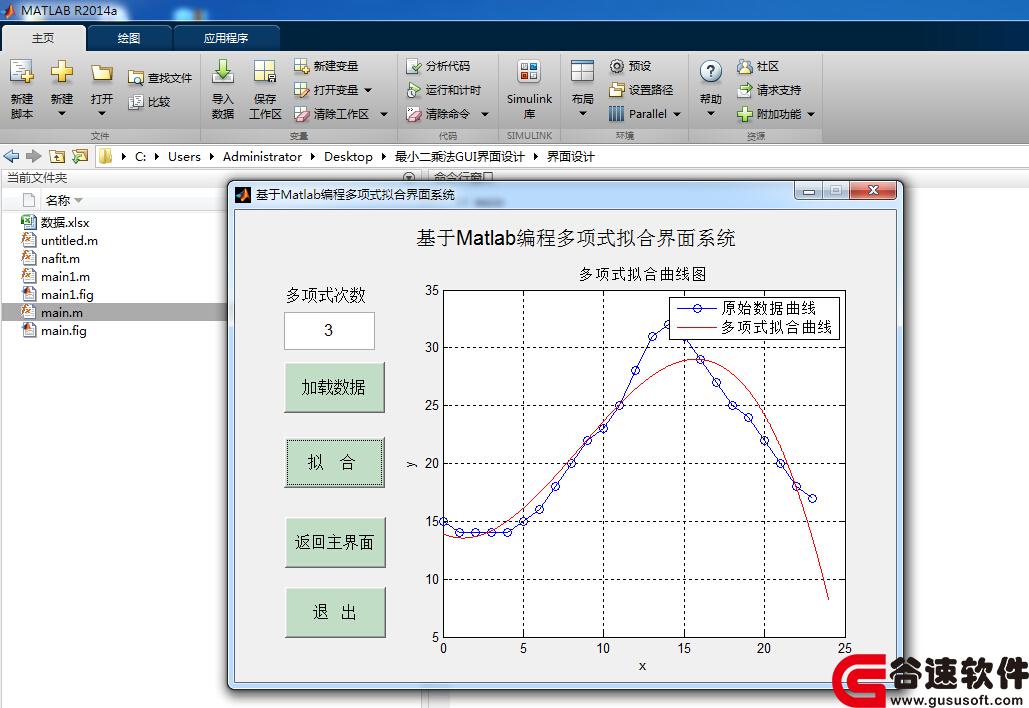Expand Add-Ons (附加功能) dropdown arrow
Screen dimensions: 1029x708
[x=811, y=114]
